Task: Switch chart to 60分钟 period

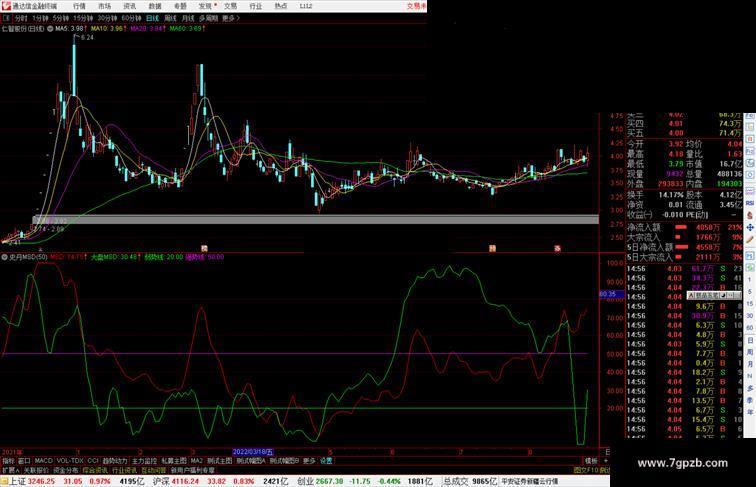Action: point(131,18)
